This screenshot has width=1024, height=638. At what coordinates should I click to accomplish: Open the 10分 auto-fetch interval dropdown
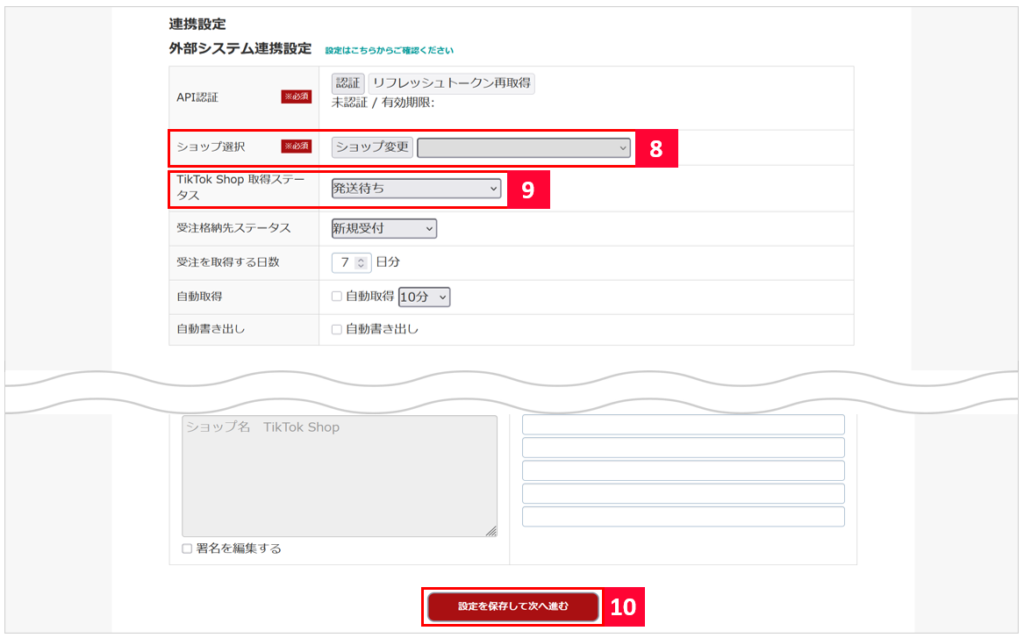tap(424, 297)
